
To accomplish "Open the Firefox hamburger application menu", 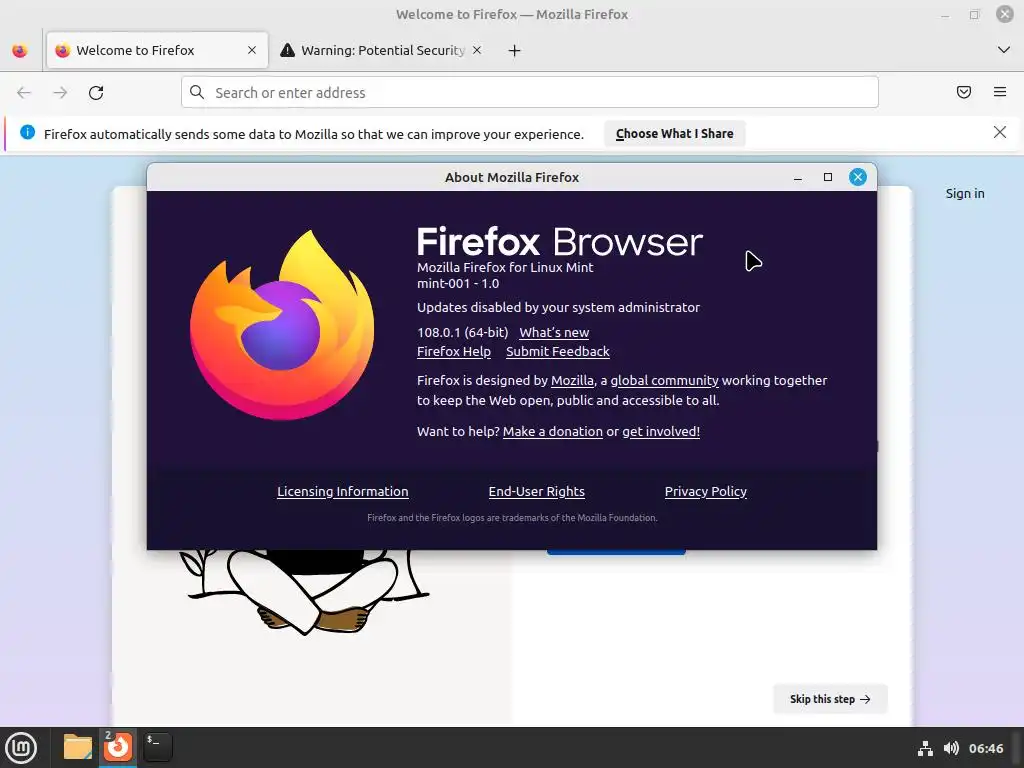I will (x=1000, y=92).
